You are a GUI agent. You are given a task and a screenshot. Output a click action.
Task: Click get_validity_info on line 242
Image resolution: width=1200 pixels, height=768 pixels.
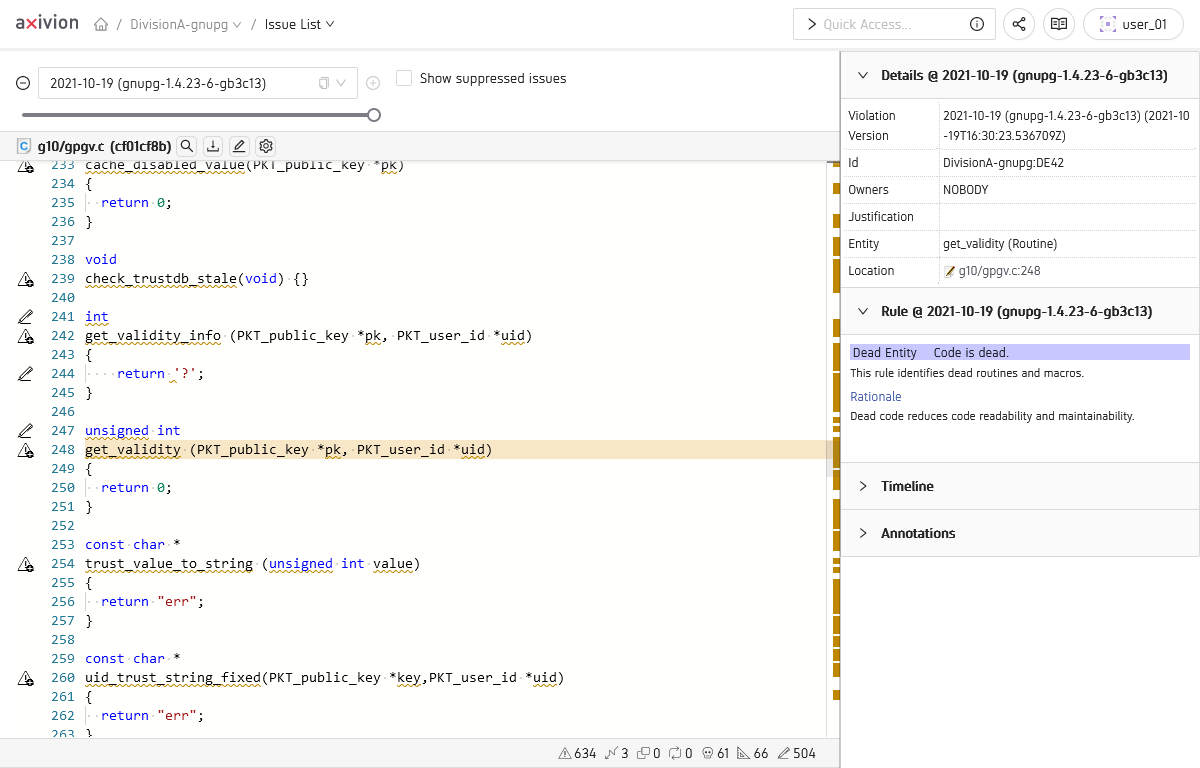click(153, 336)
